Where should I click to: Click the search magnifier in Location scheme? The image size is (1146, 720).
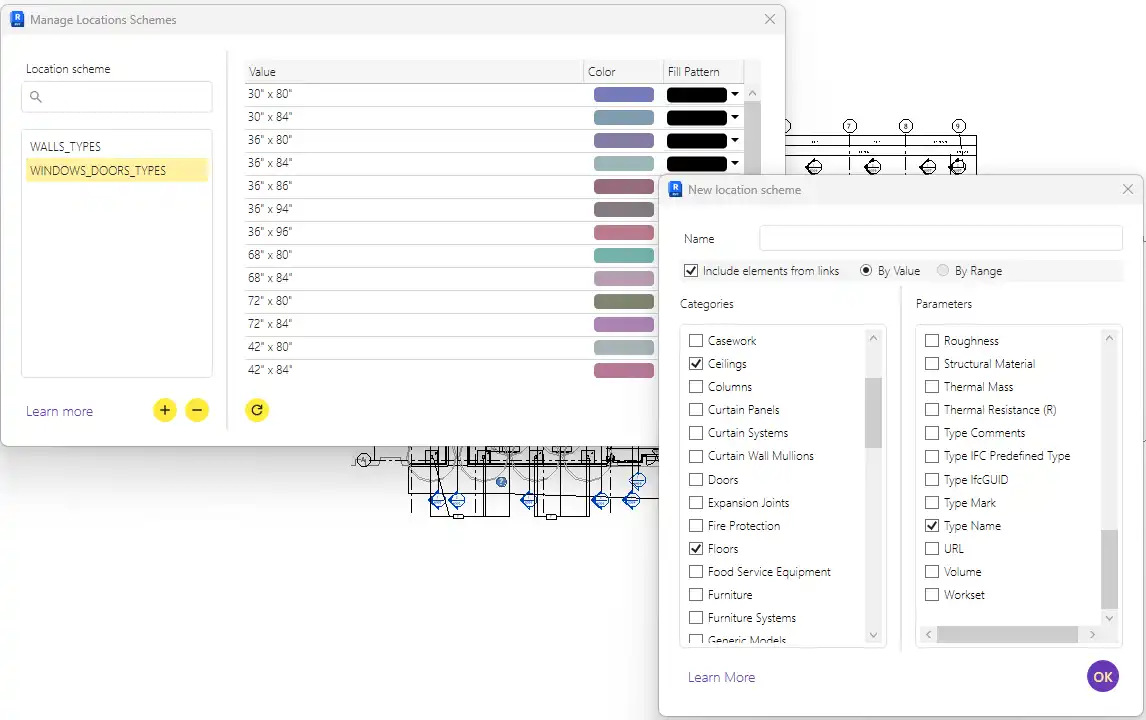[x=36, y=97]
